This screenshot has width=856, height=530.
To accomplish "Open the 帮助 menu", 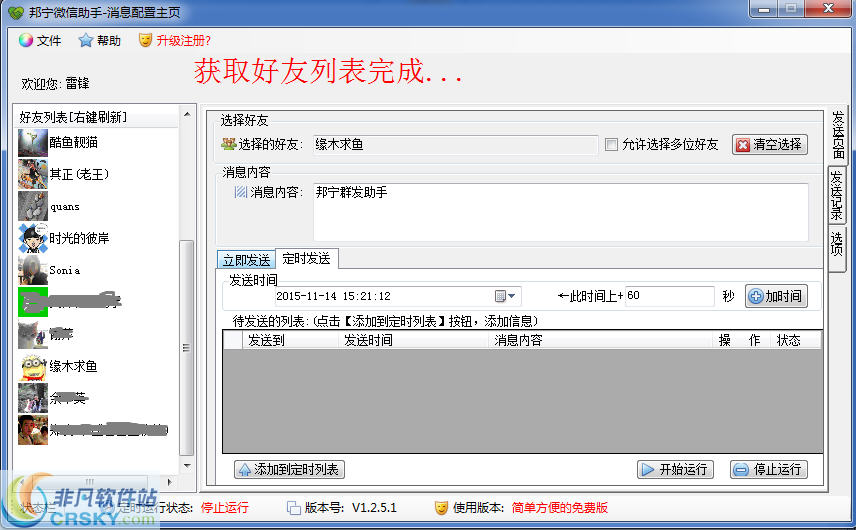I will [100, 40].
